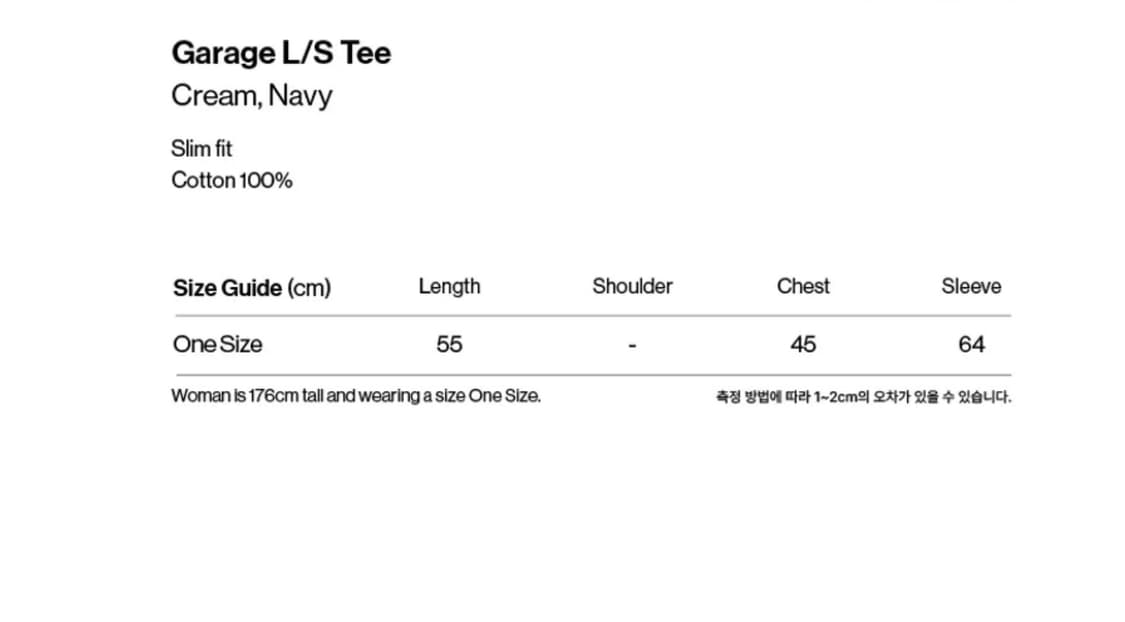Click the Sleeve column header

coord(971,286)
